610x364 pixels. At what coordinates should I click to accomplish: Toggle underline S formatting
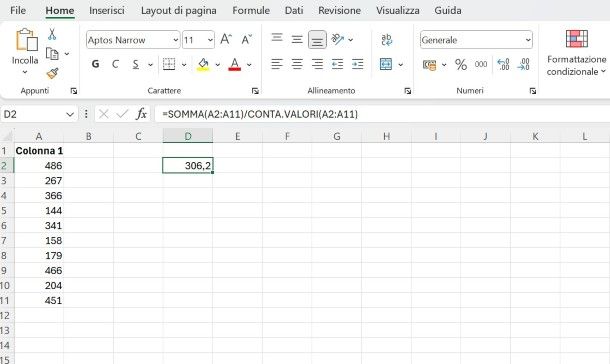click(136, 64)
